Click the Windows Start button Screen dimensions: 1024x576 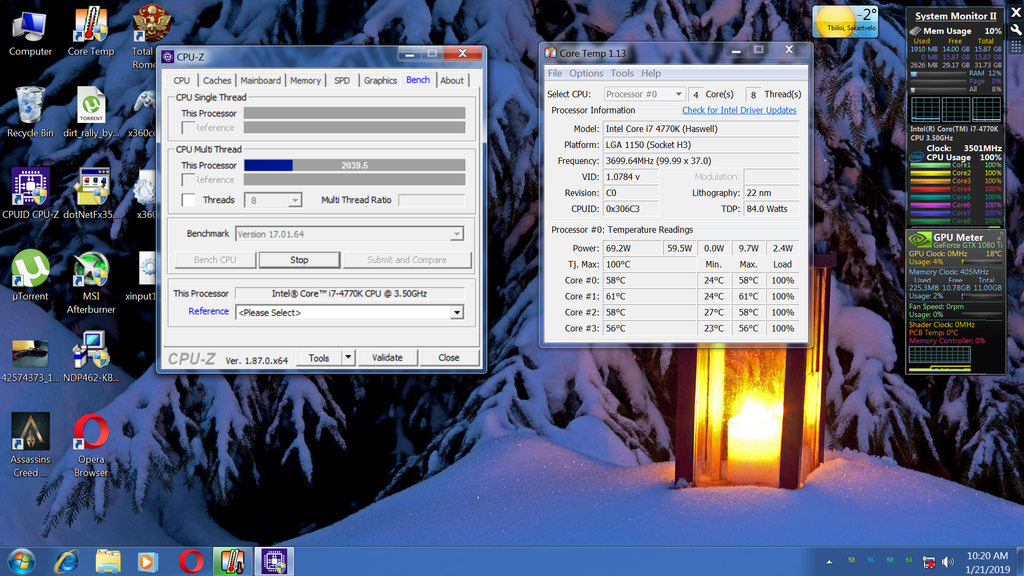20,561
